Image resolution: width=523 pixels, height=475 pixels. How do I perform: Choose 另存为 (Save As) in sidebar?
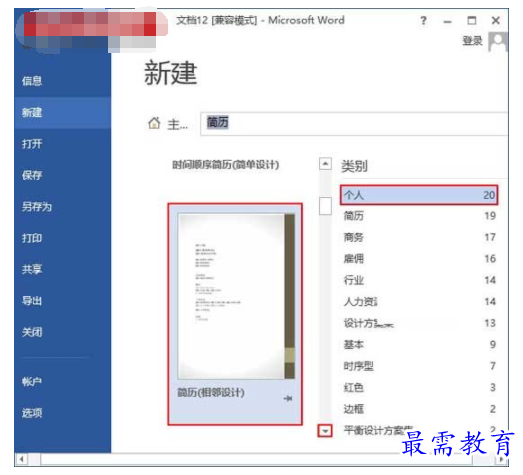click(37, 206)
